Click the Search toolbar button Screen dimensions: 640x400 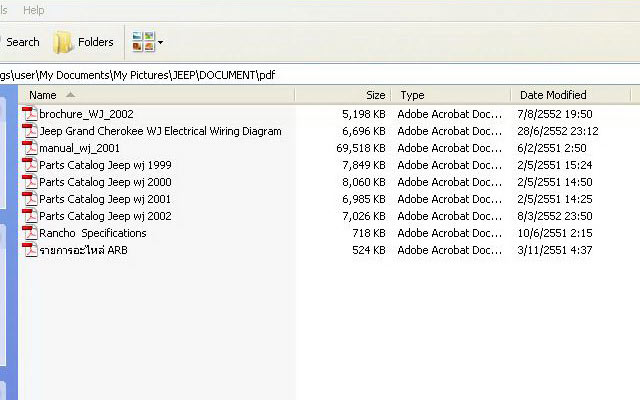(x=22, y=42)
